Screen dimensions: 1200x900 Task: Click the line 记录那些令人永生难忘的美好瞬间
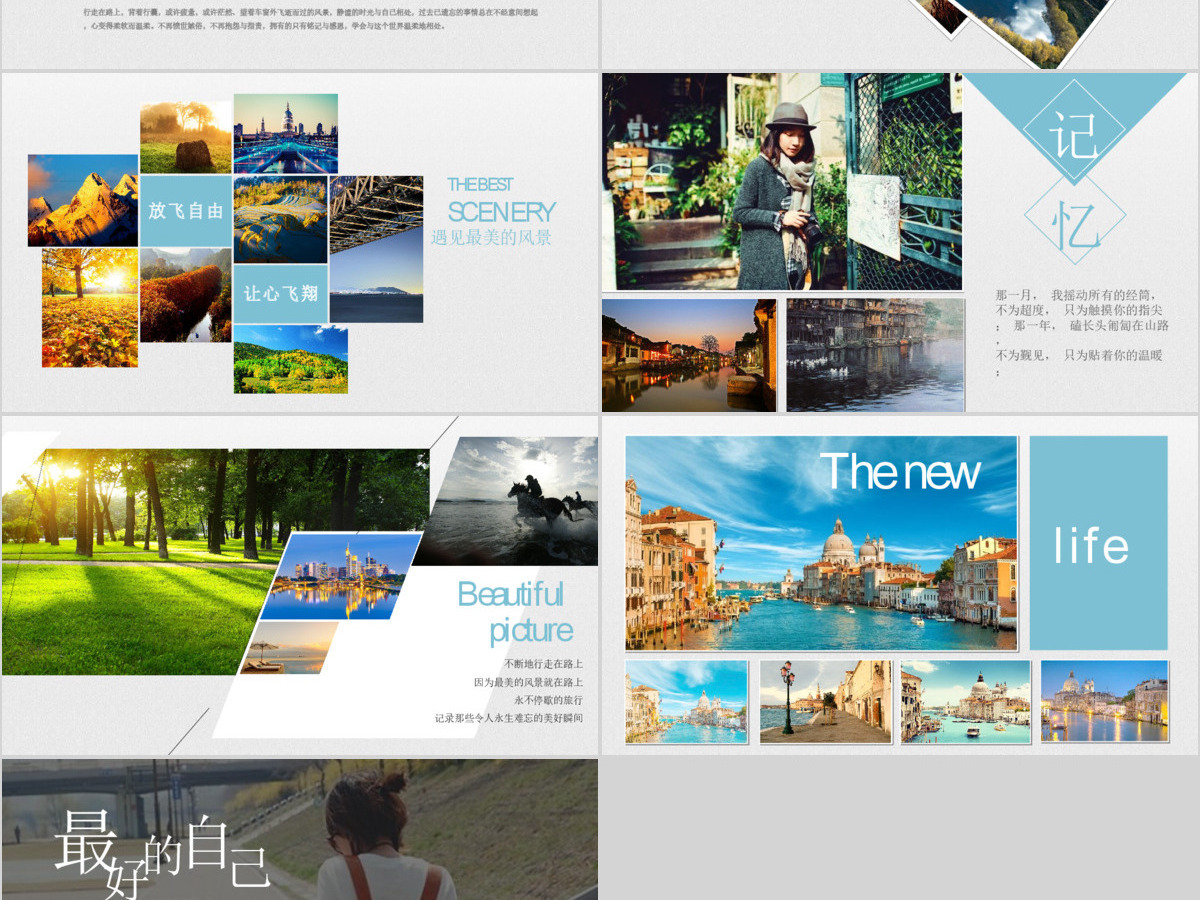(509, 718)
